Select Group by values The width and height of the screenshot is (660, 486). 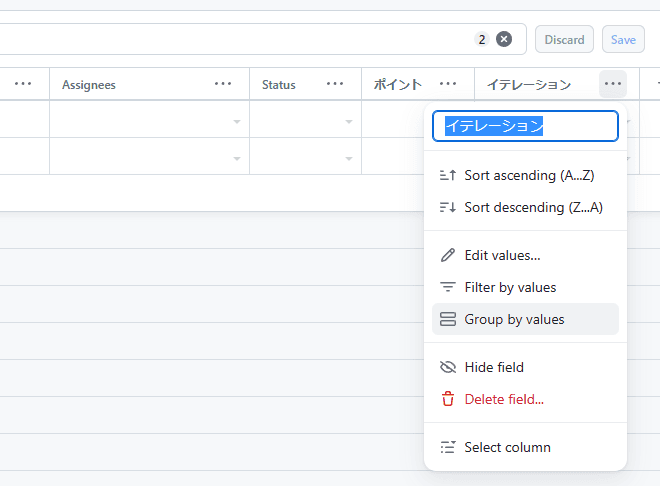coord(514,319)
